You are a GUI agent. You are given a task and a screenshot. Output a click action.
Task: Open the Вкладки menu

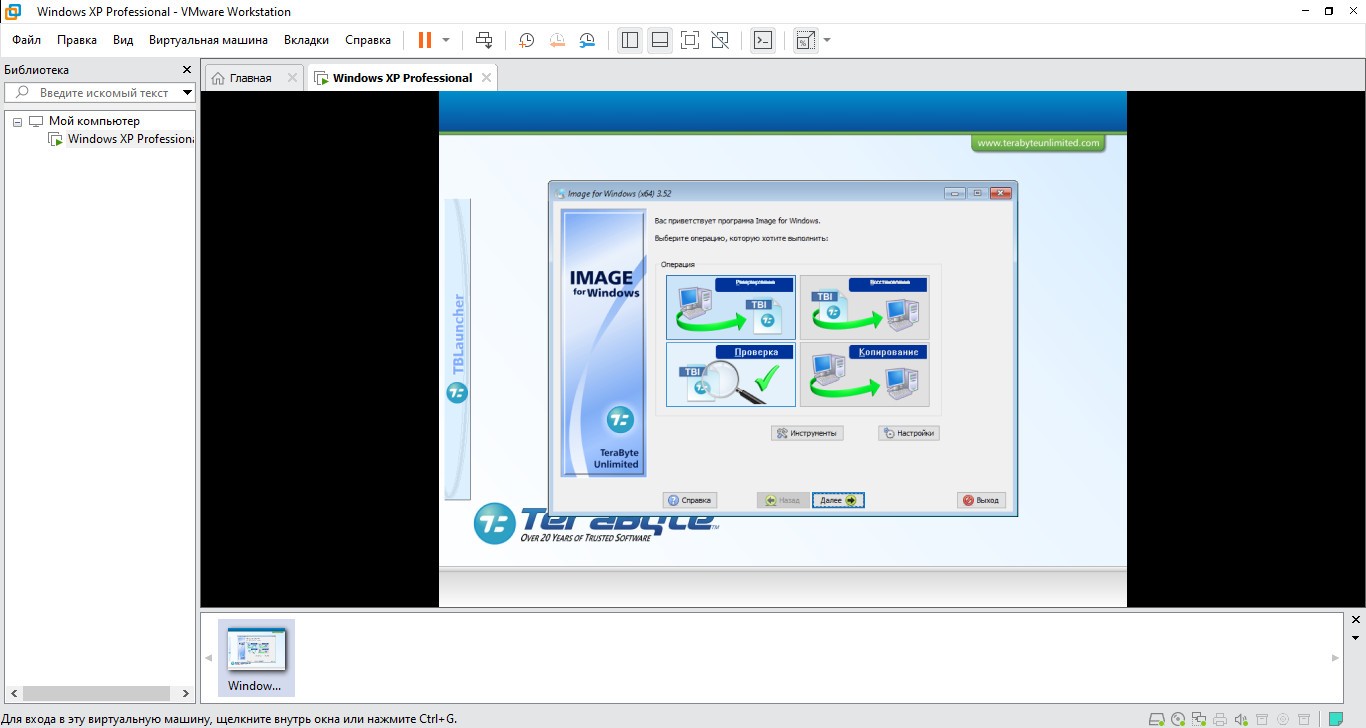point(306,40)
